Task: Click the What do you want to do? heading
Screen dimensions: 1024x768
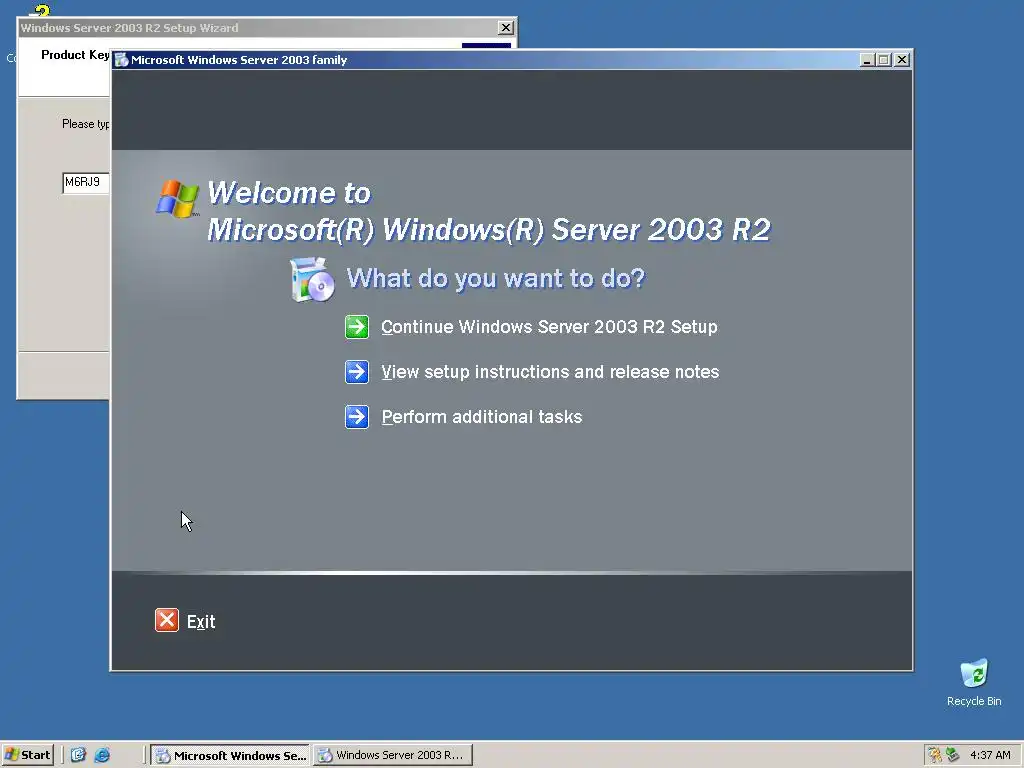Action: [x=496, y=278]
